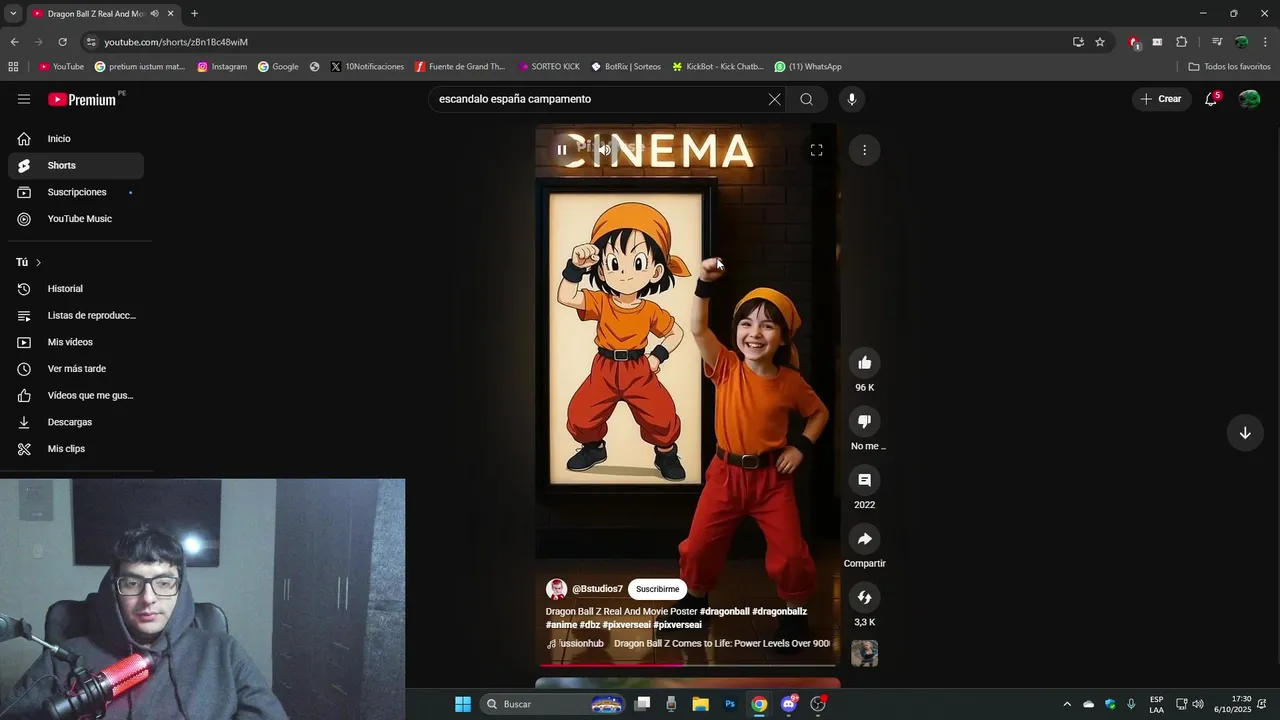
Task: Click the Suscribirme button
Action: click(657, 589)
